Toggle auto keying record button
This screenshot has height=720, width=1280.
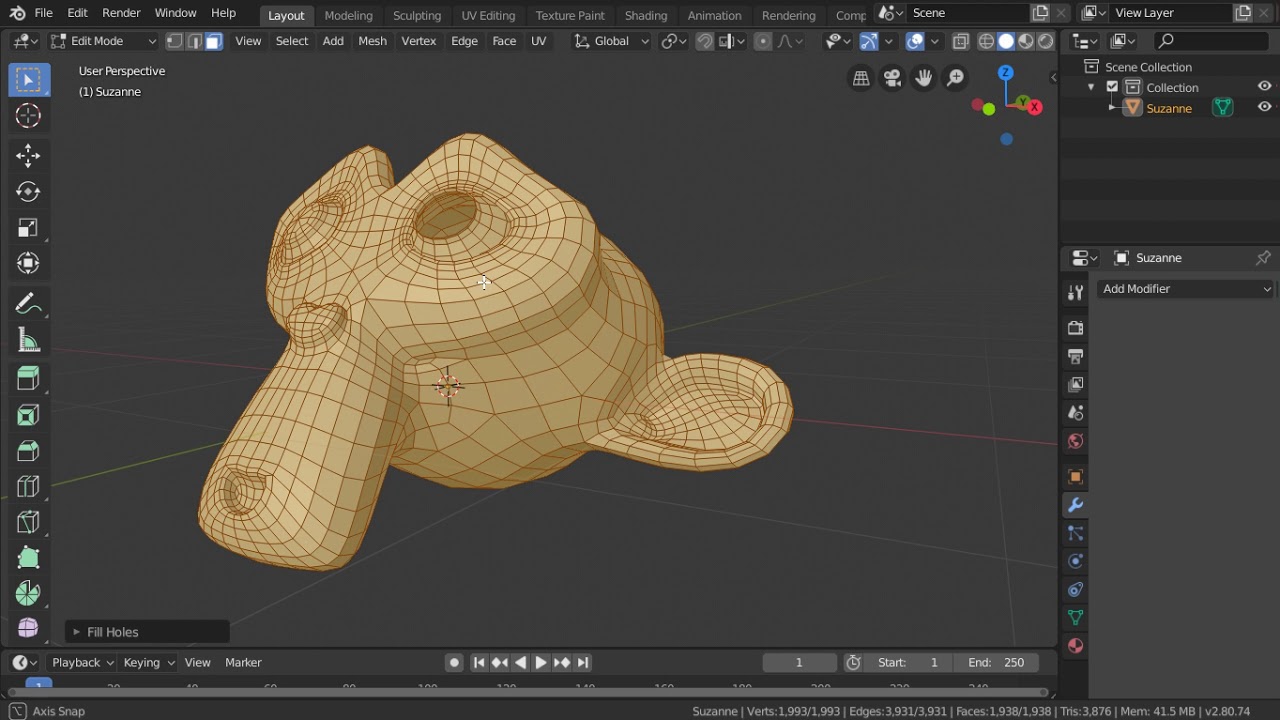[454, 662]
